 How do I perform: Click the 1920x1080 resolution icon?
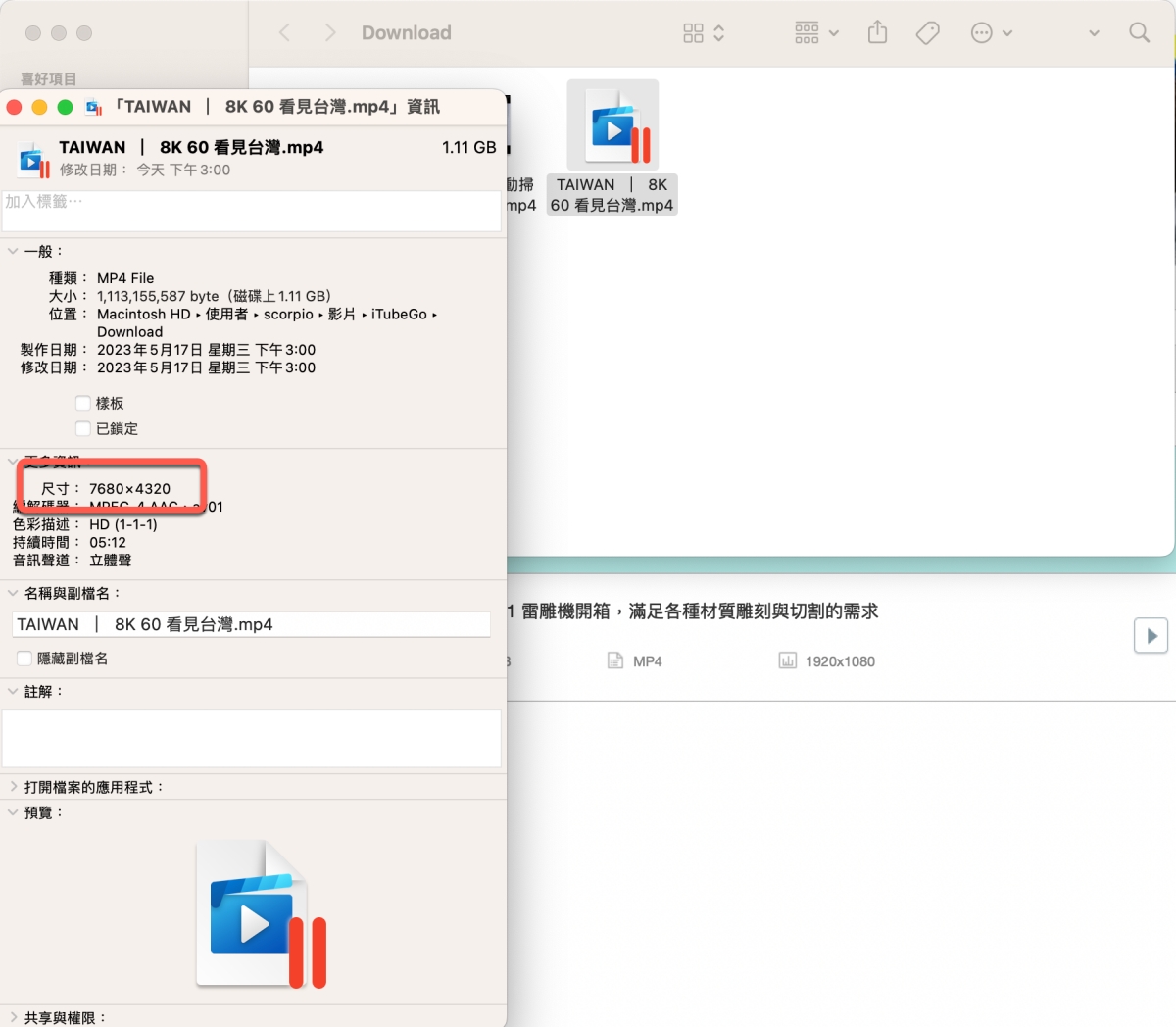(787, 661)
